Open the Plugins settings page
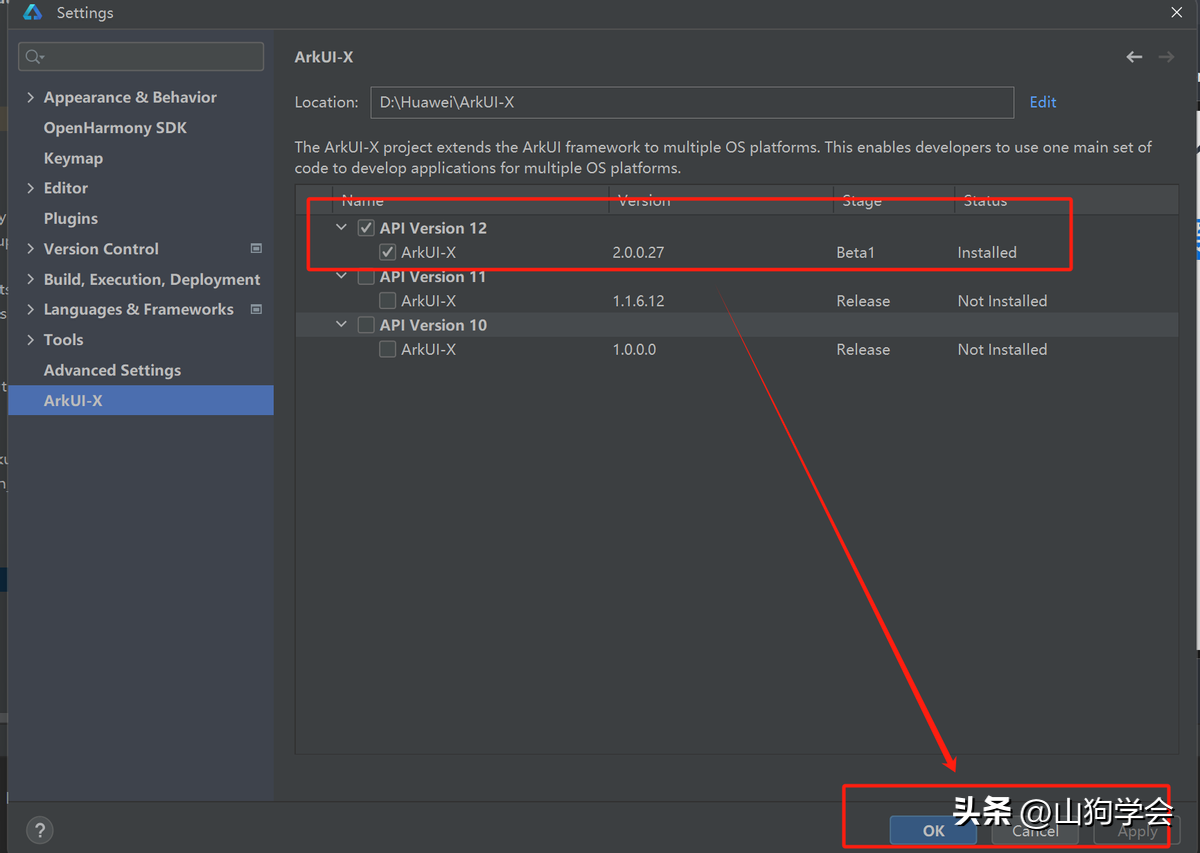The width and height of the screenshot is (1200, 853). click(71, 218)
